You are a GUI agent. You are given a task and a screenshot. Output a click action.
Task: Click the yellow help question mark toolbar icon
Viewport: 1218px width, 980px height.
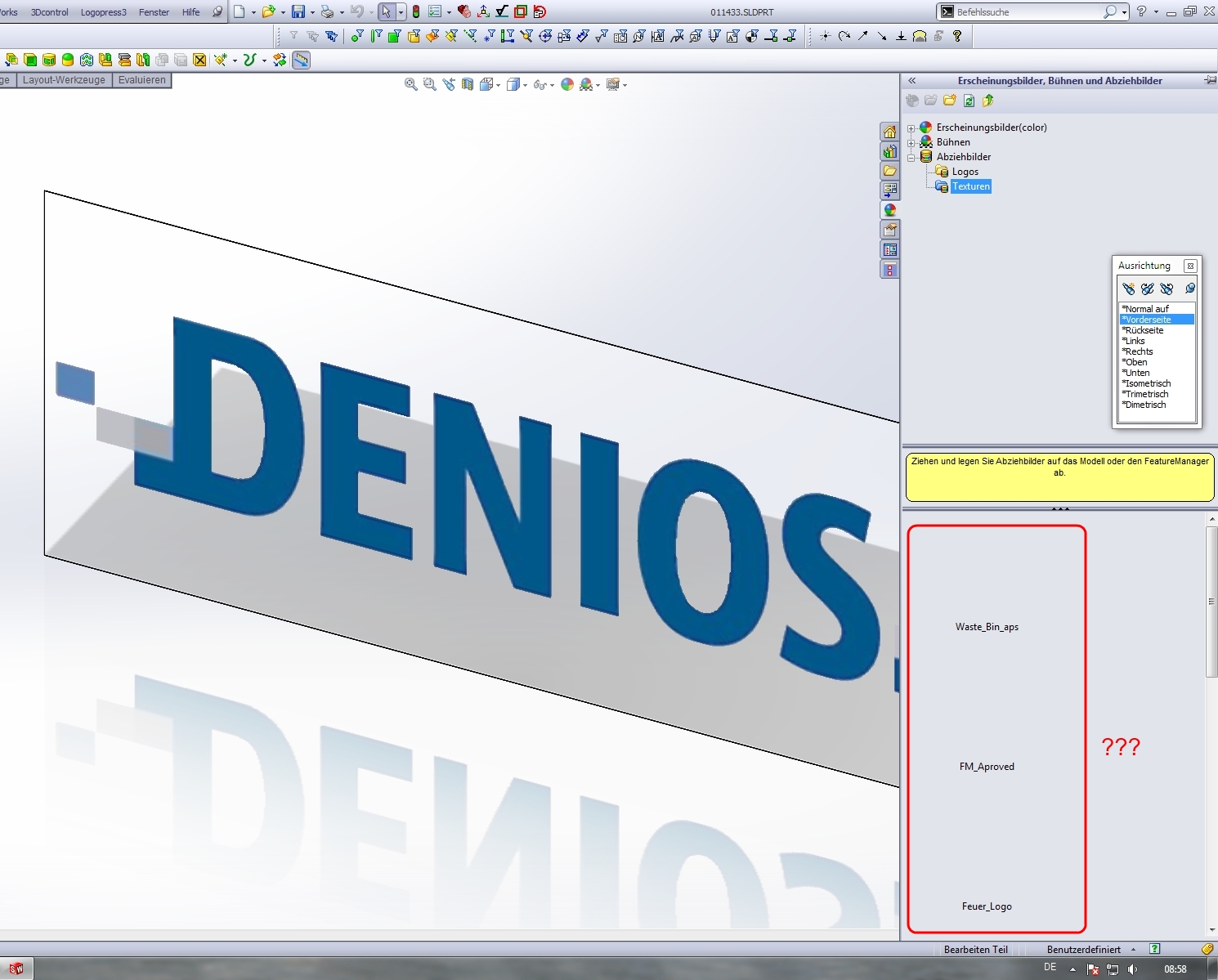pyautogui.click(x=957, y=36)
